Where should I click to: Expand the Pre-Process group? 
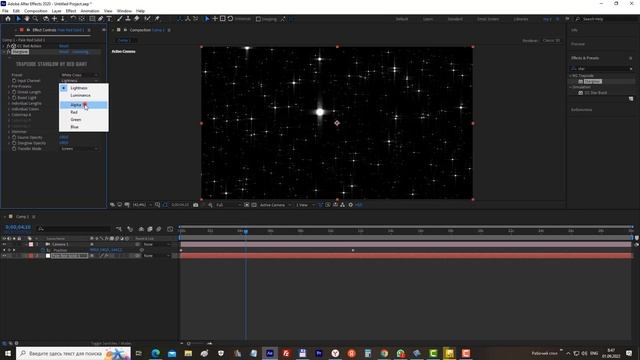[9, 87]
